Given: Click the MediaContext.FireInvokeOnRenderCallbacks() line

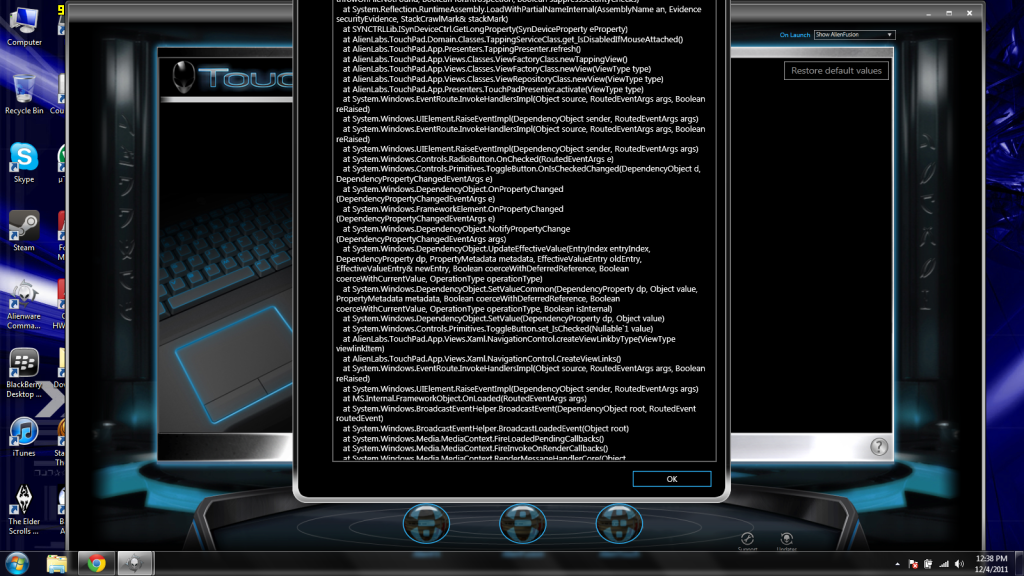Looking at the screenshot, I should pyautogui.click(x=475, y=448).
